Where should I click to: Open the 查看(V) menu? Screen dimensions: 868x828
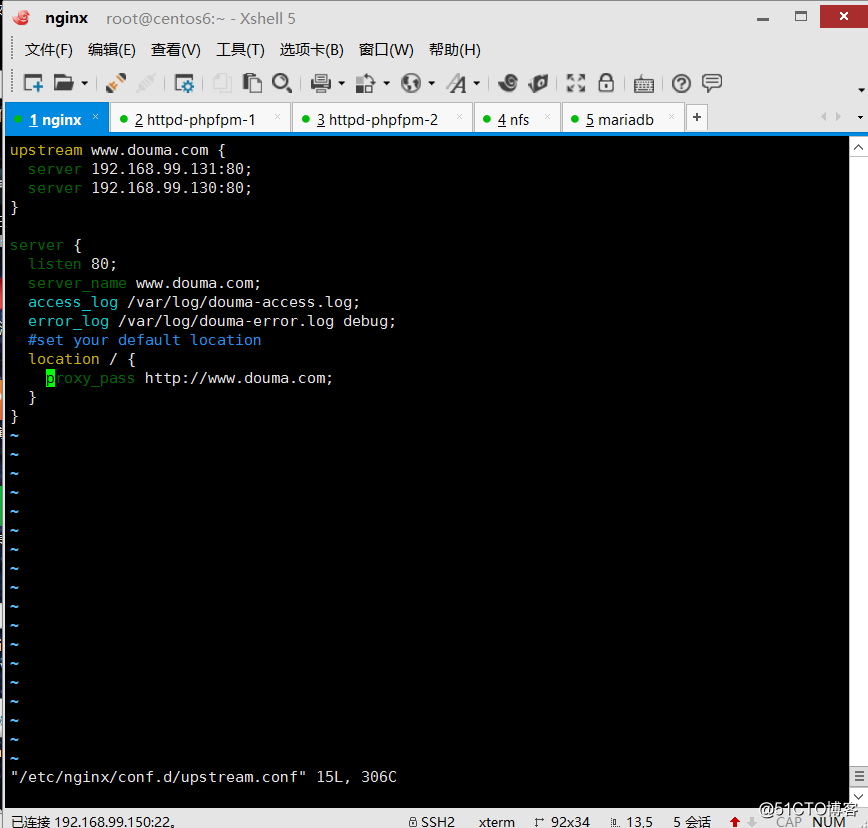click(175, 50)
